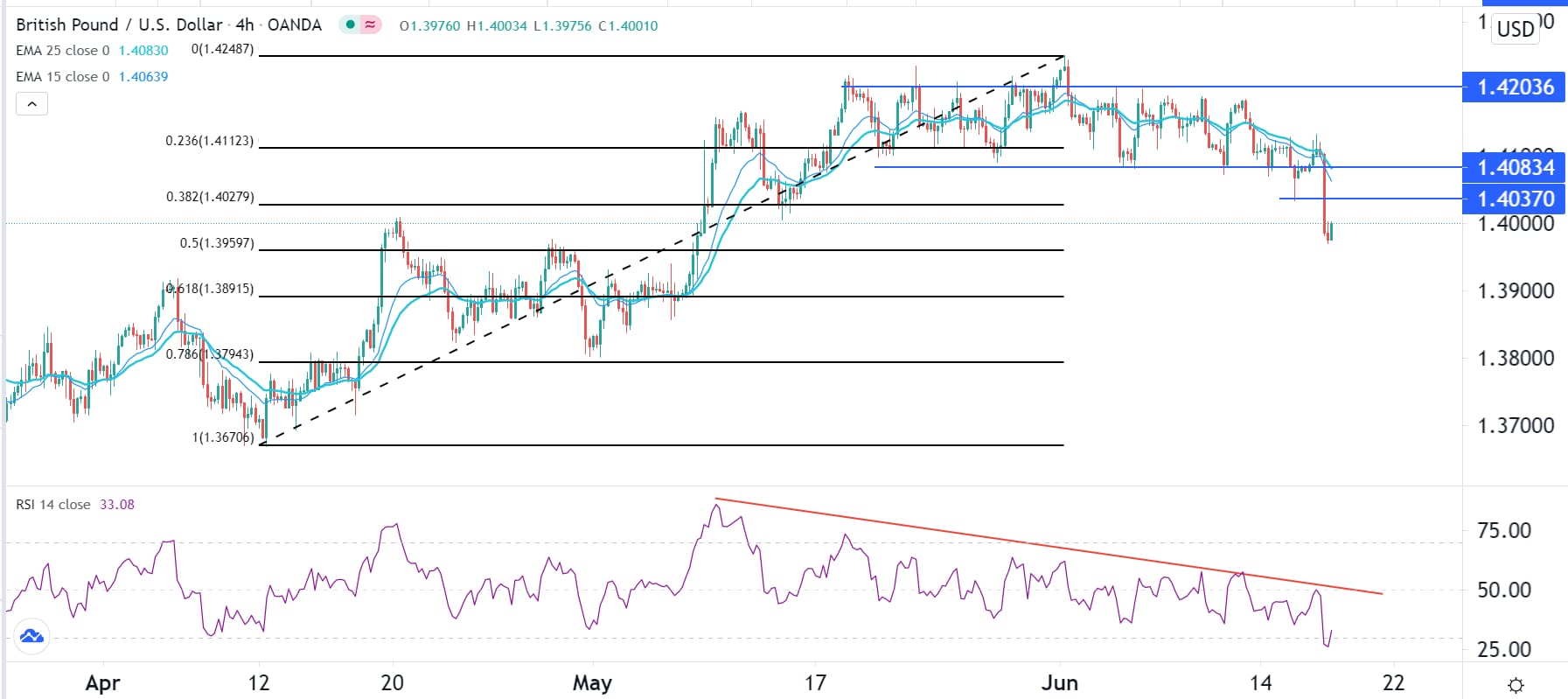Click the pink approximate-data indicator icon
This screenshot has height=699, width=1568.
(371, 24)
